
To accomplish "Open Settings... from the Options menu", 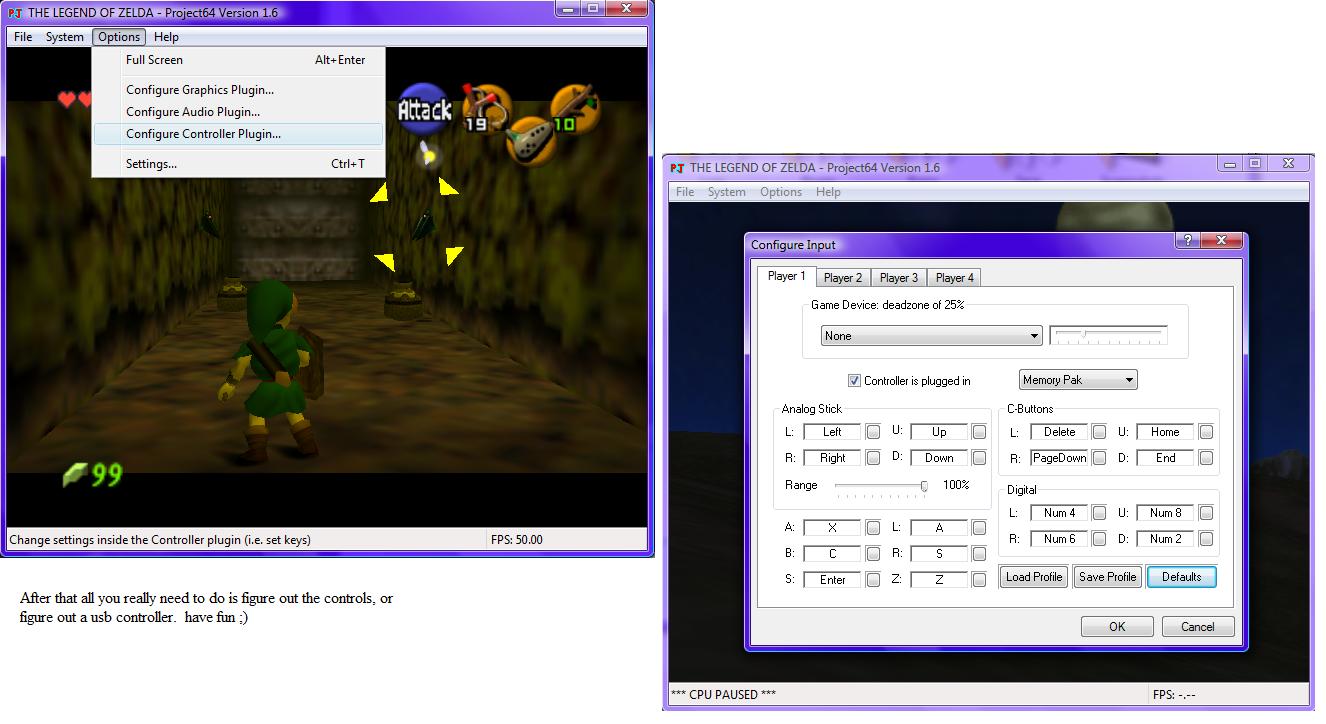I will [x=238, y=164].
